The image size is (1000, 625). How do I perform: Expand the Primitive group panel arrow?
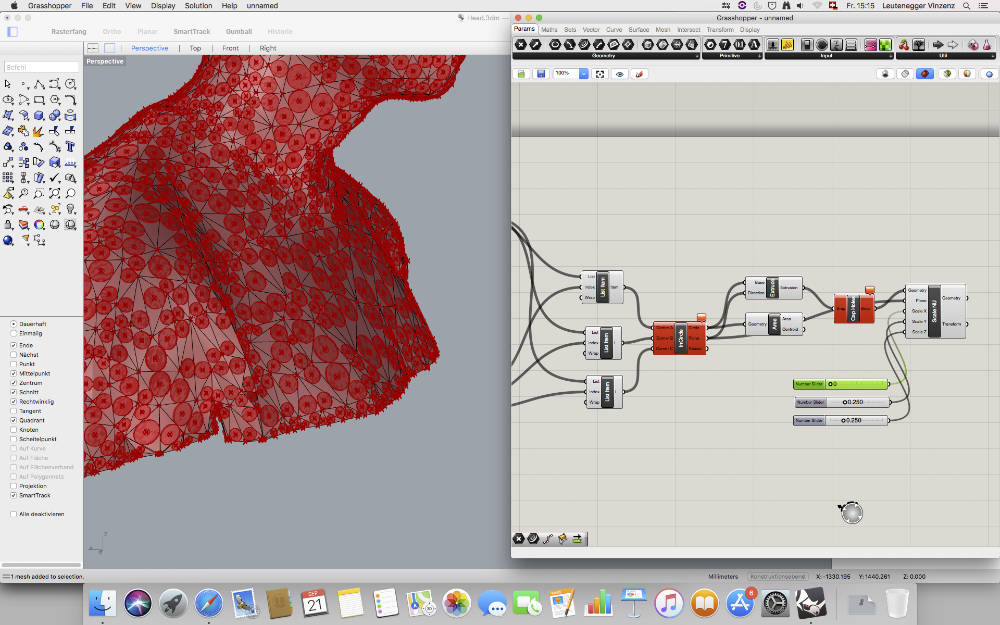(x=759, y=56)
